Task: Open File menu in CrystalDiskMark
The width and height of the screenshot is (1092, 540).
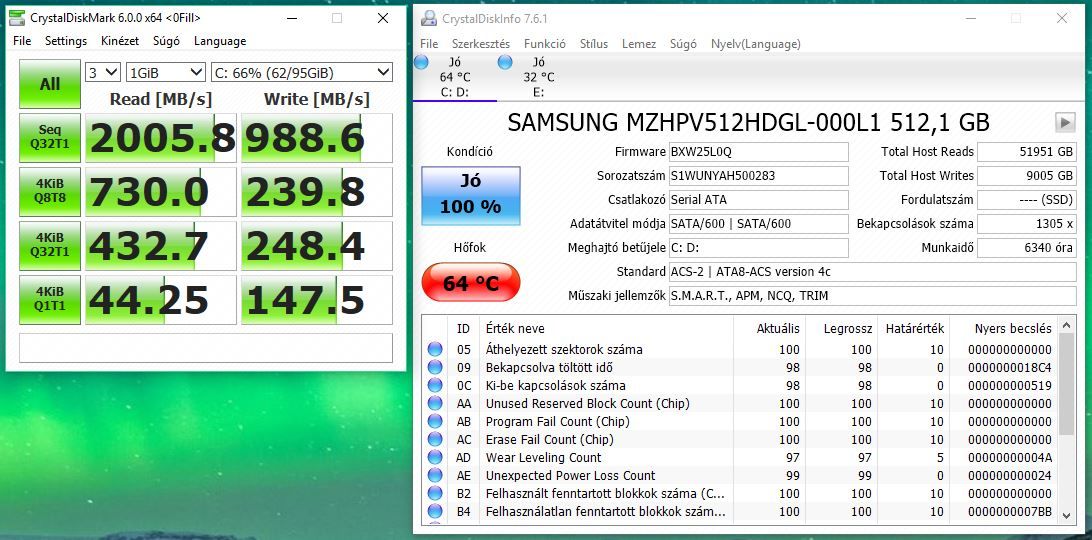Action: pyautogui.click(x=22, y=41)
